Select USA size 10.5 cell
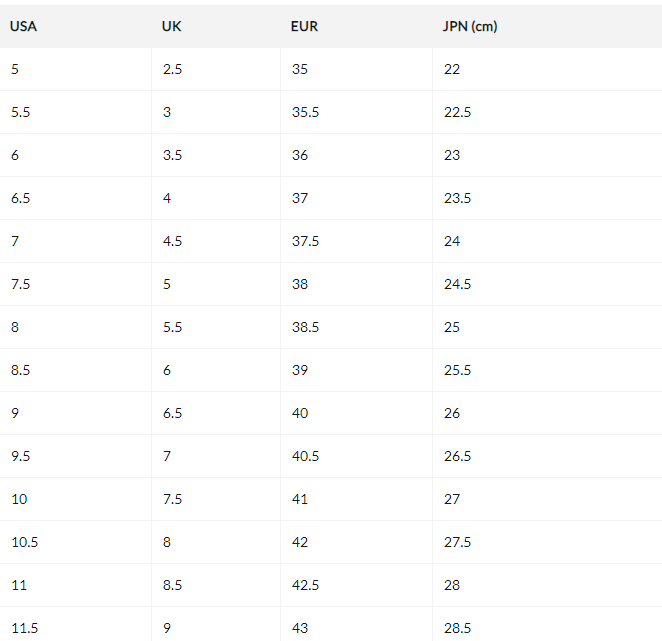 [x=24, y=542]
